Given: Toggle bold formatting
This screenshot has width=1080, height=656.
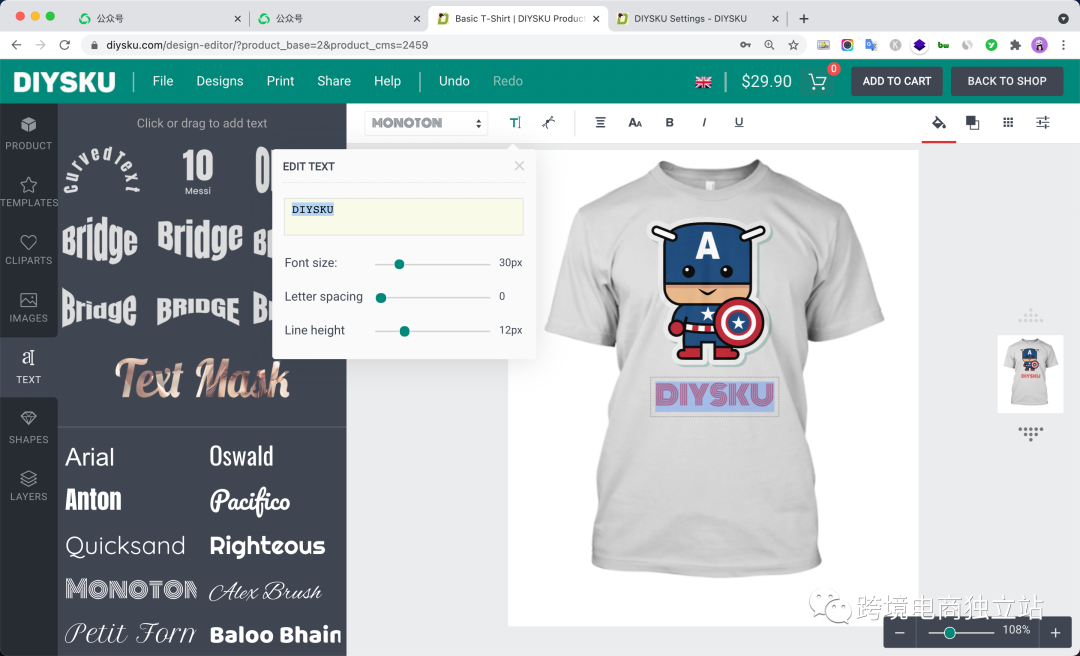Looking at the screenshot, I should click(x=669, y=123).
